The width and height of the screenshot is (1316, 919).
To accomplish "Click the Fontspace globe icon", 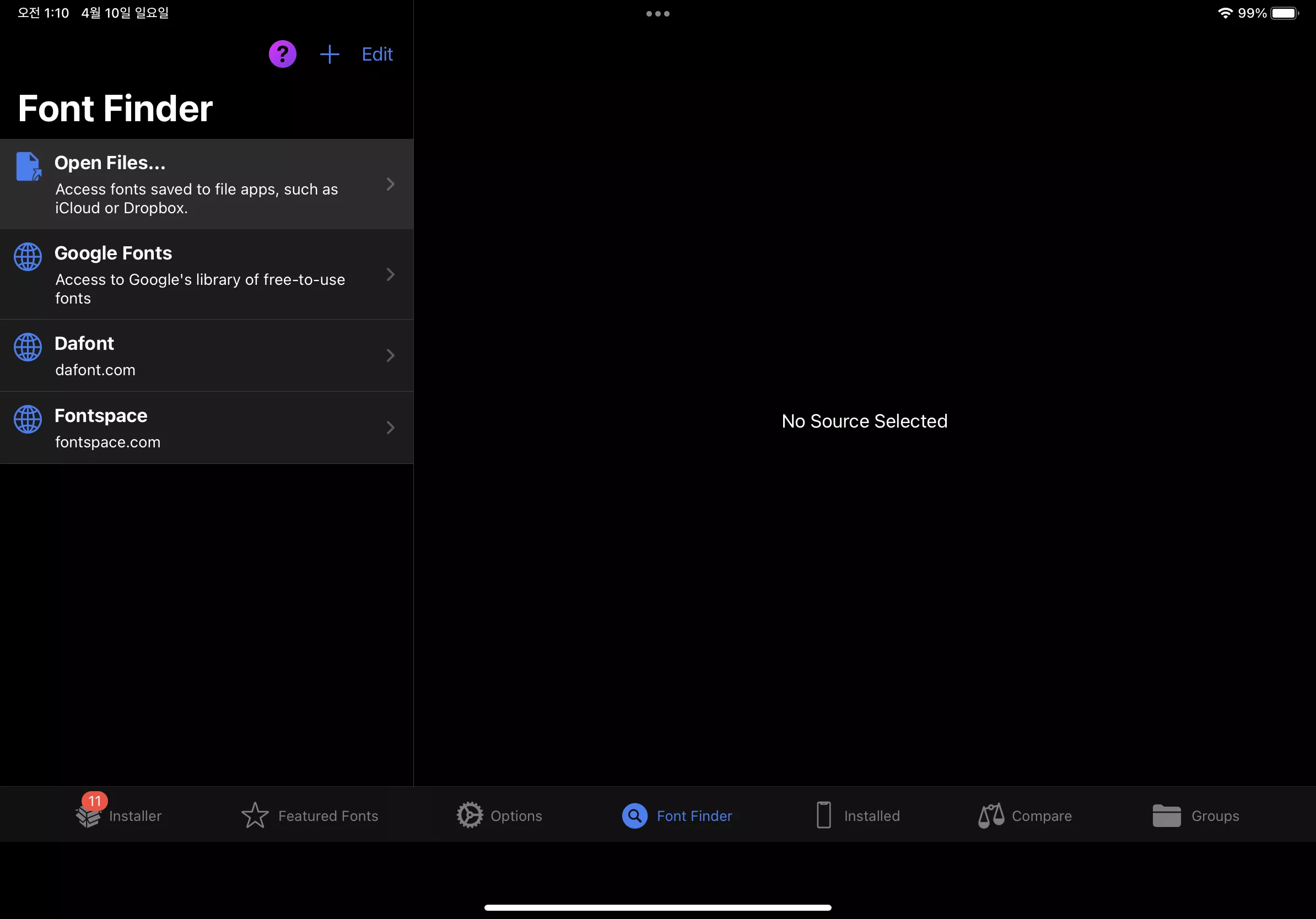I will (28, 419).
